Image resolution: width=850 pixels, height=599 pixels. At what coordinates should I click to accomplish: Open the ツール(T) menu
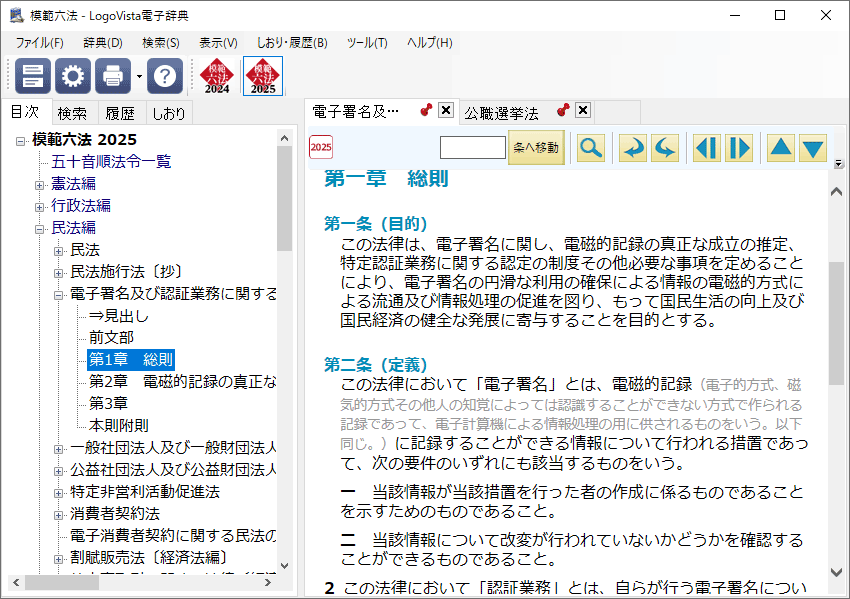click(367, 43)
